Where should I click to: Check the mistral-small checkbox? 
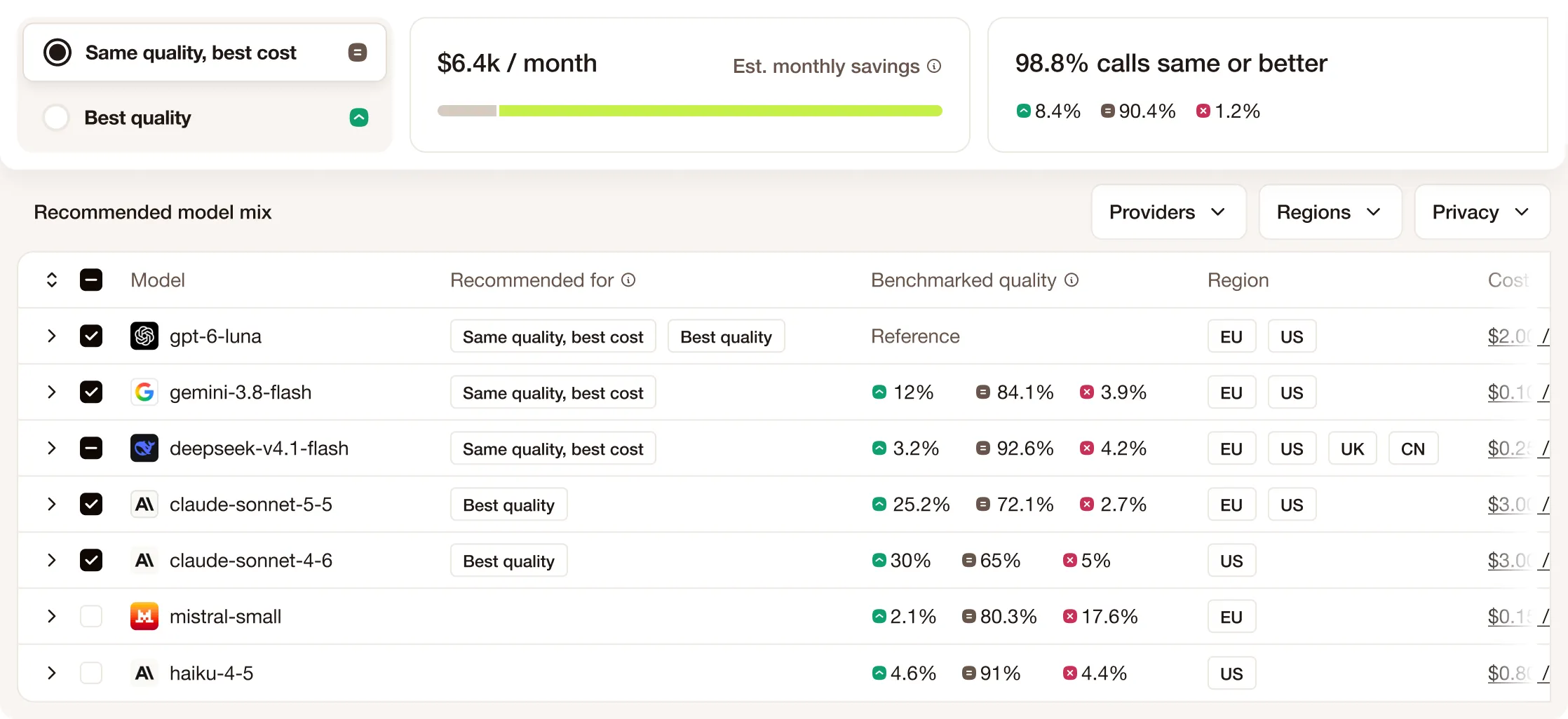(91, 617)
